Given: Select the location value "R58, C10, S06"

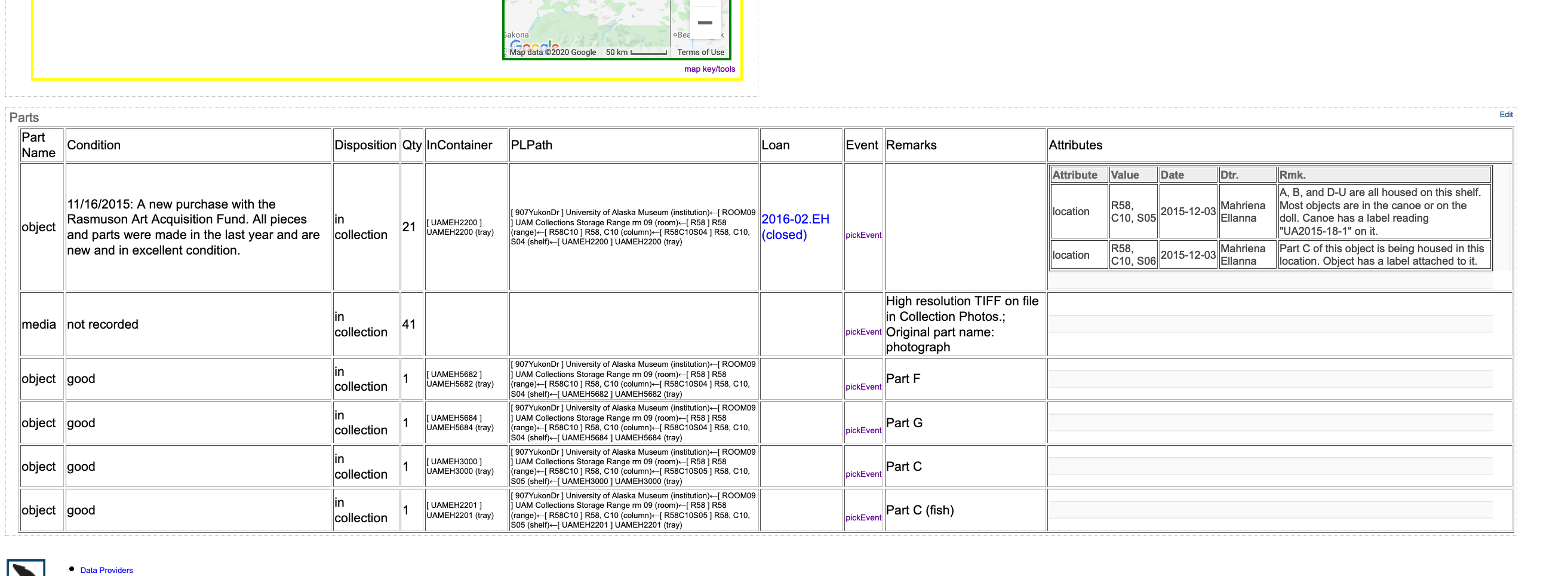Looking at the screenshot, I should pyautogui.click(x=1133, y=255).
